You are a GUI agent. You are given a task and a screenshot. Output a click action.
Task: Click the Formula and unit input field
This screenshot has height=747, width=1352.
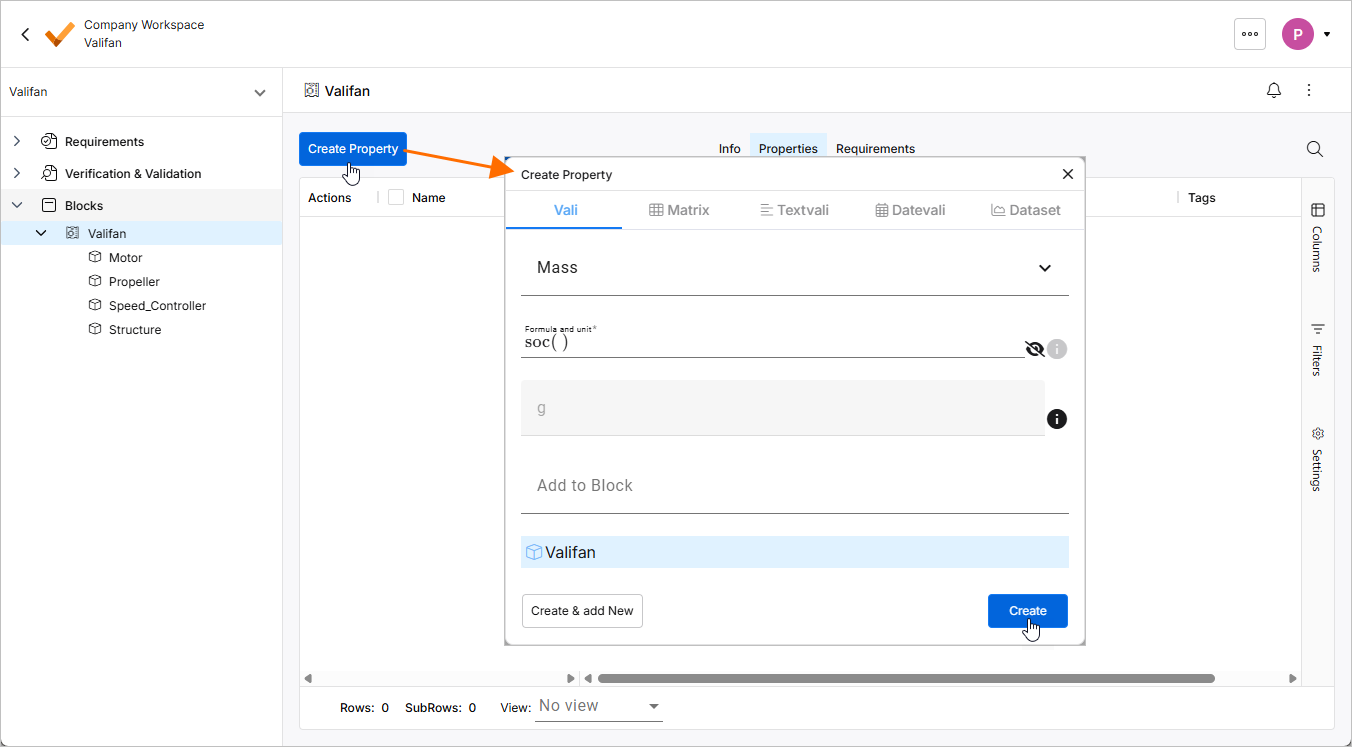coord(770,343)
